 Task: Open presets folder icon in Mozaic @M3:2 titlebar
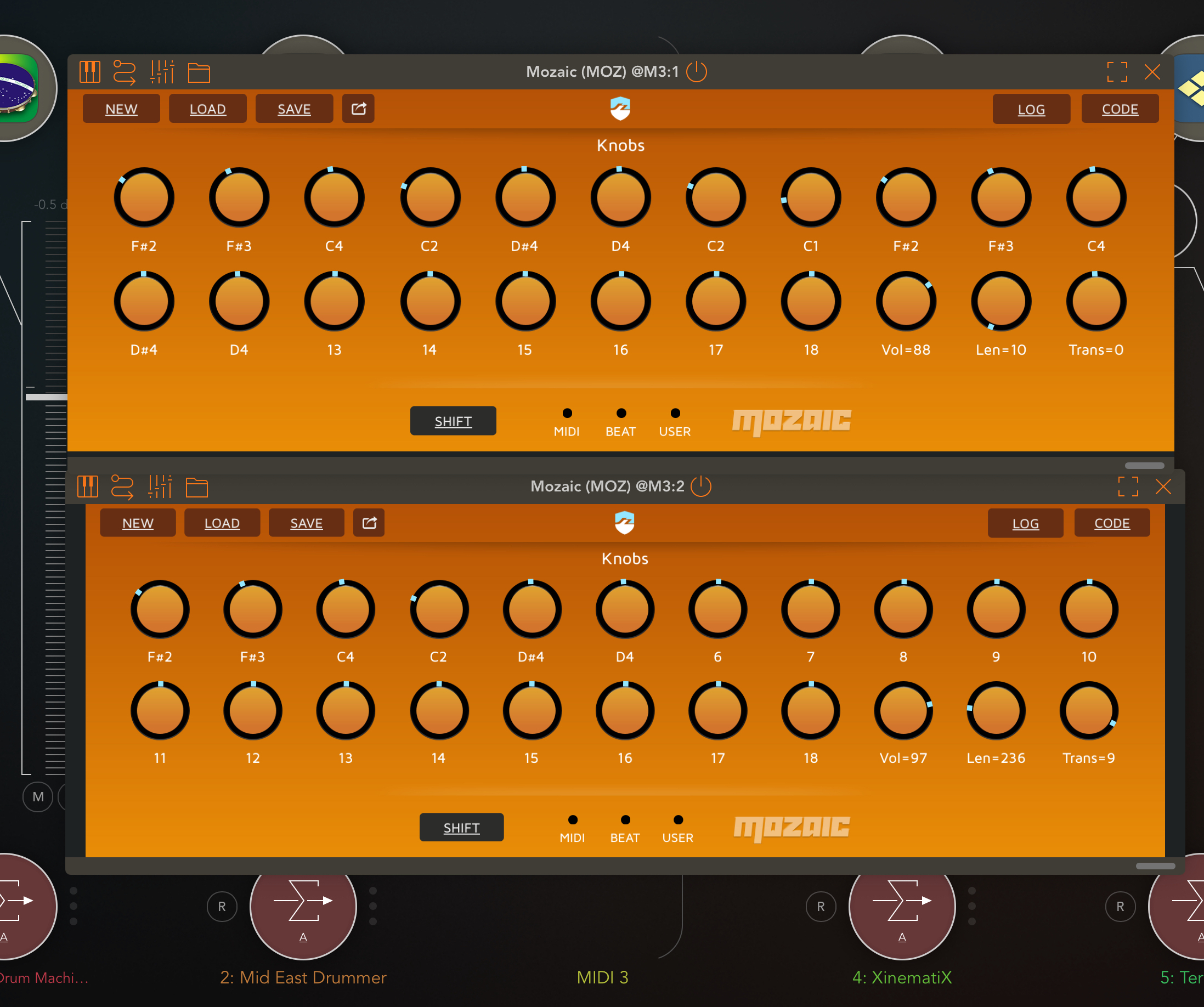point(197,487)
